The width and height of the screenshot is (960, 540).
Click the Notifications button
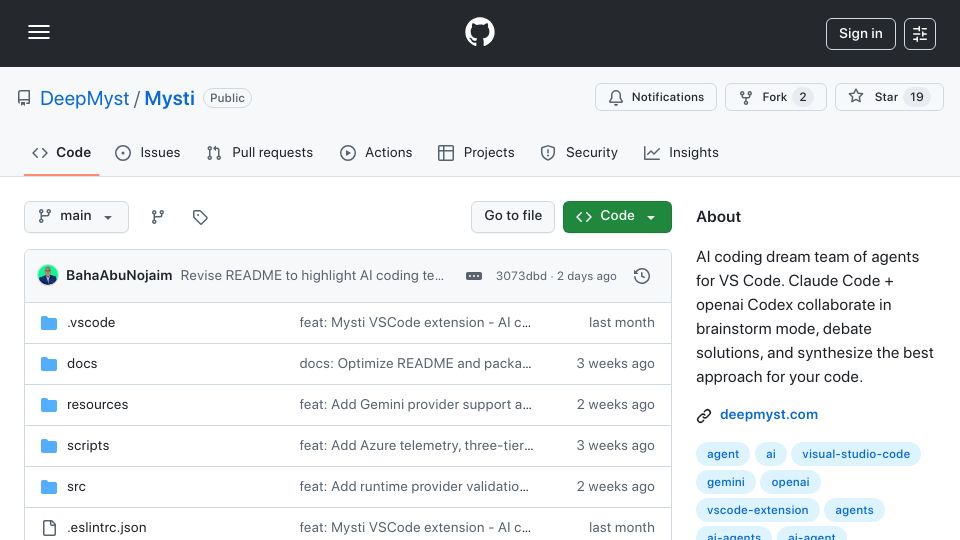(x=656, y=97)
